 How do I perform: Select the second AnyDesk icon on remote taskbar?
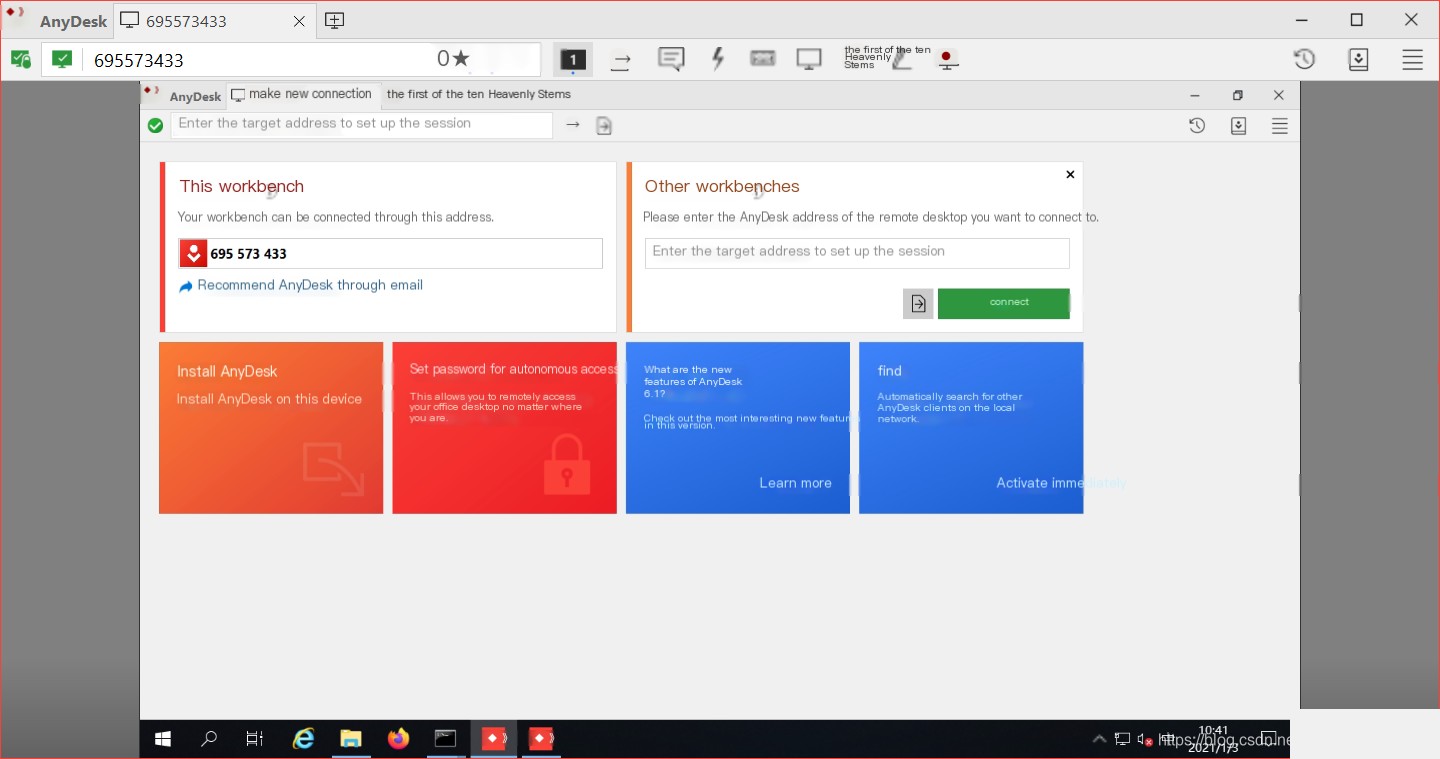coord(541,739)
